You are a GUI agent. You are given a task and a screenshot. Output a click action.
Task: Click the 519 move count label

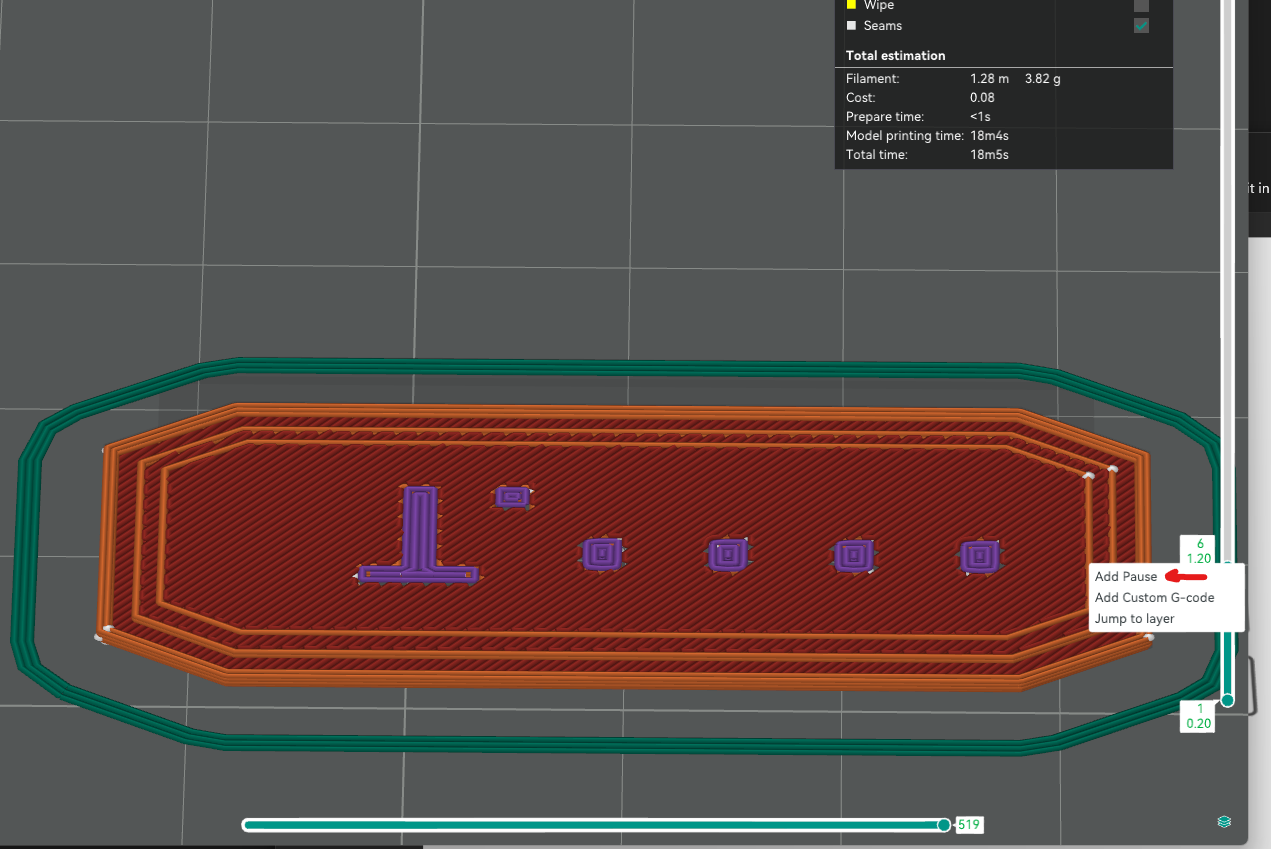pos(969,825)
